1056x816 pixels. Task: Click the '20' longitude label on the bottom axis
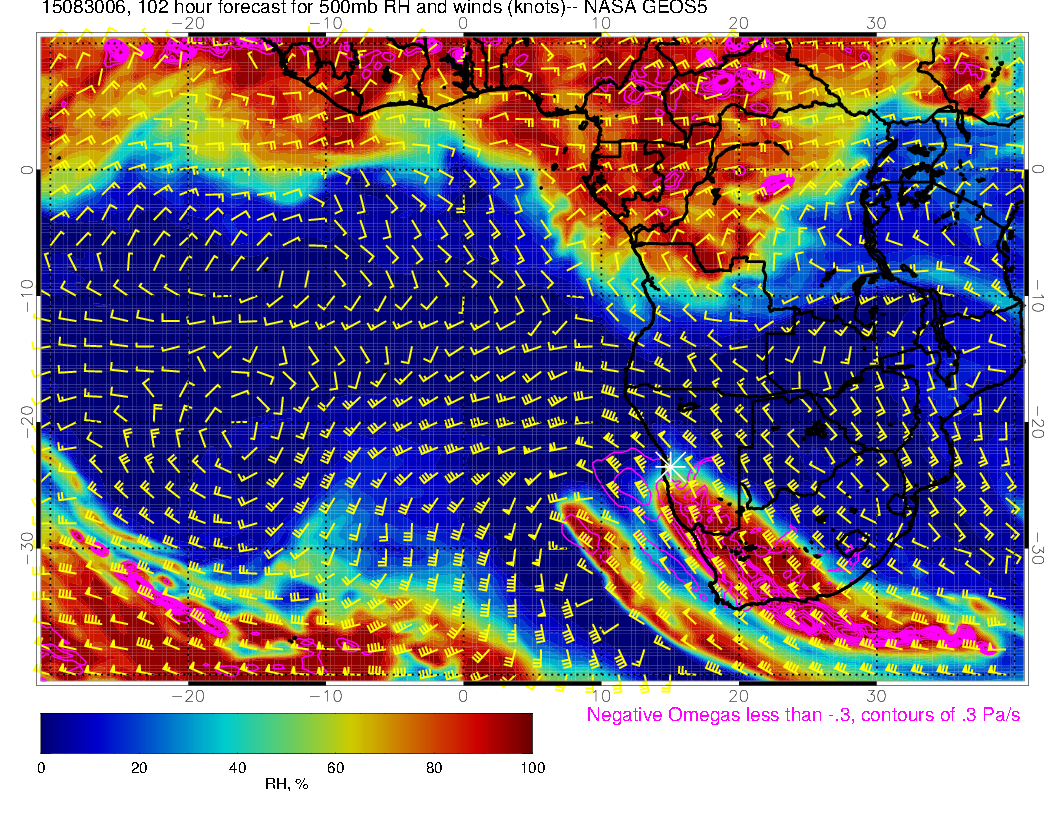739,696
